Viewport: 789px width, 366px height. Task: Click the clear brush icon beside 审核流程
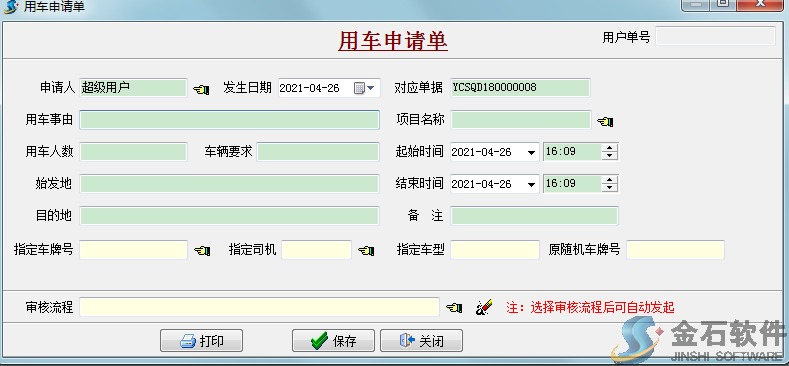(484, 307)
